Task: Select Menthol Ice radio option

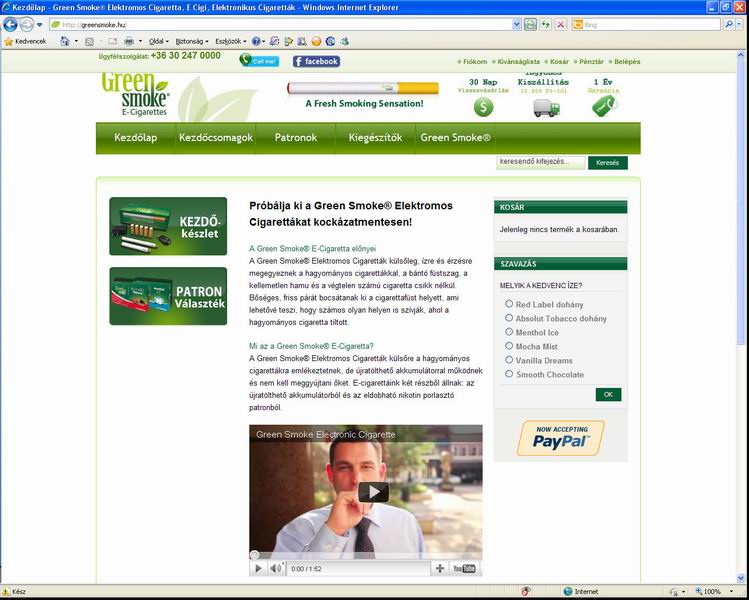Action: [x=509, y=332]
